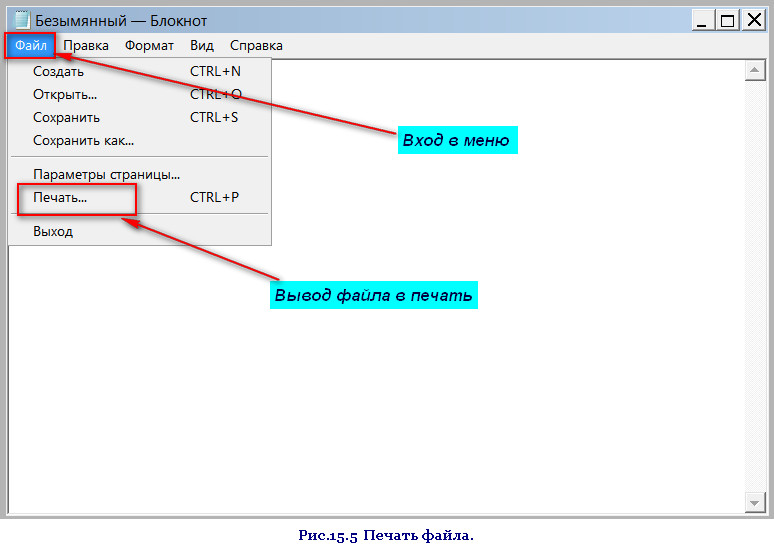Select Печать... to print the file
774x551 pixels.
[x=60, y=197]
